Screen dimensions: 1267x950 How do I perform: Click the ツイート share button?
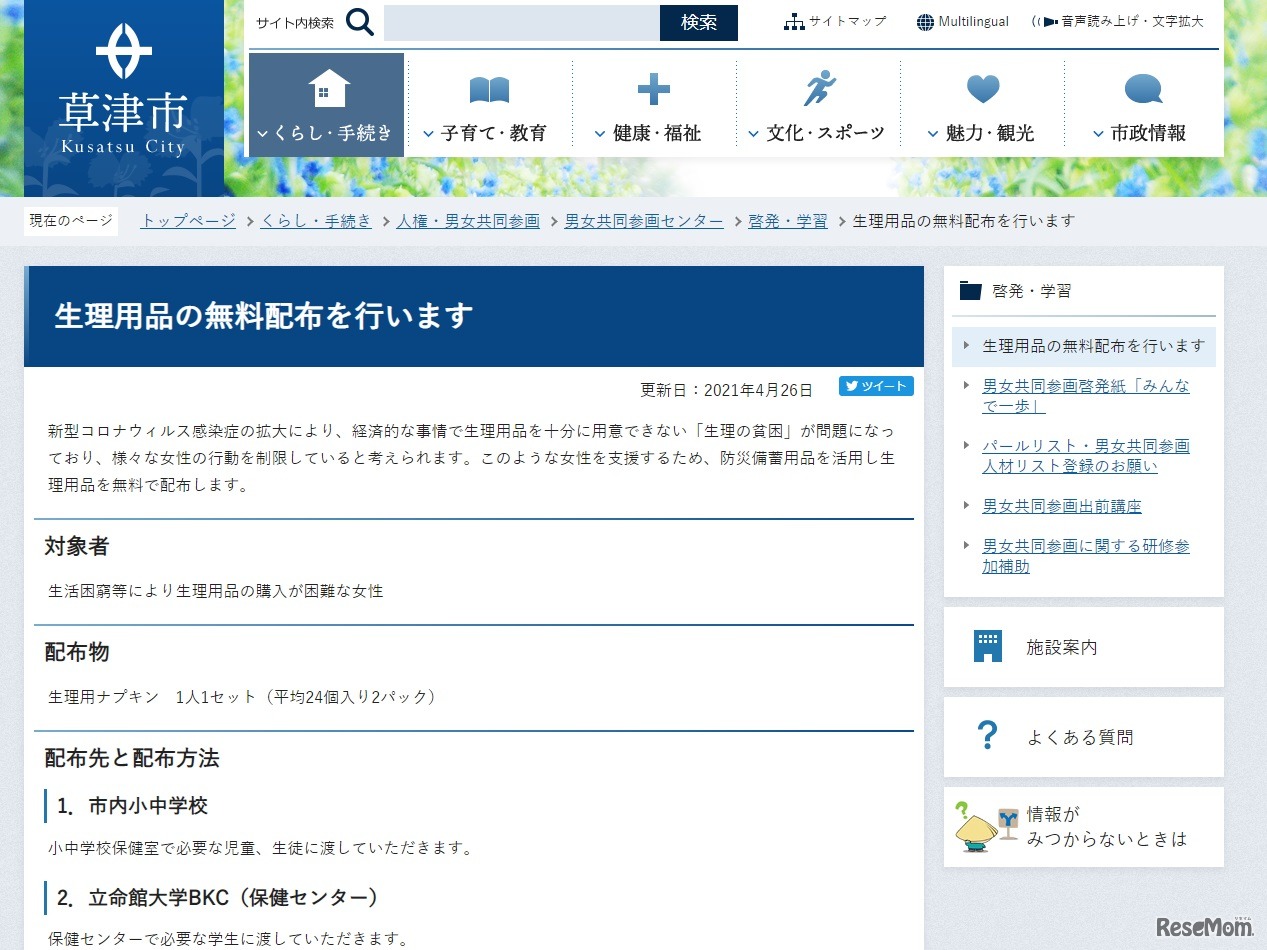[876, 386]
